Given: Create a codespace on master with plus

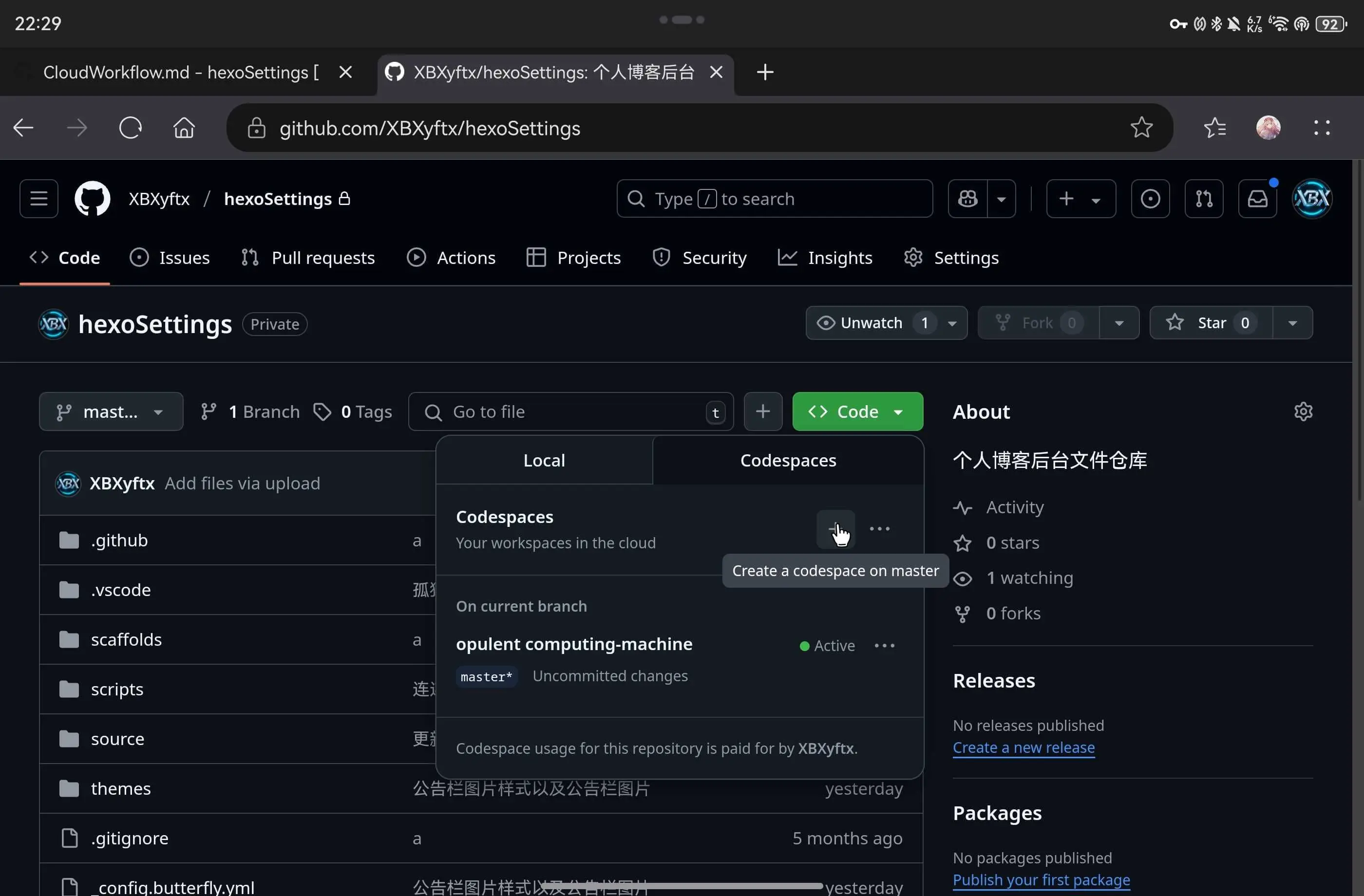Looking at the screenshot, I should coord(835,529).
